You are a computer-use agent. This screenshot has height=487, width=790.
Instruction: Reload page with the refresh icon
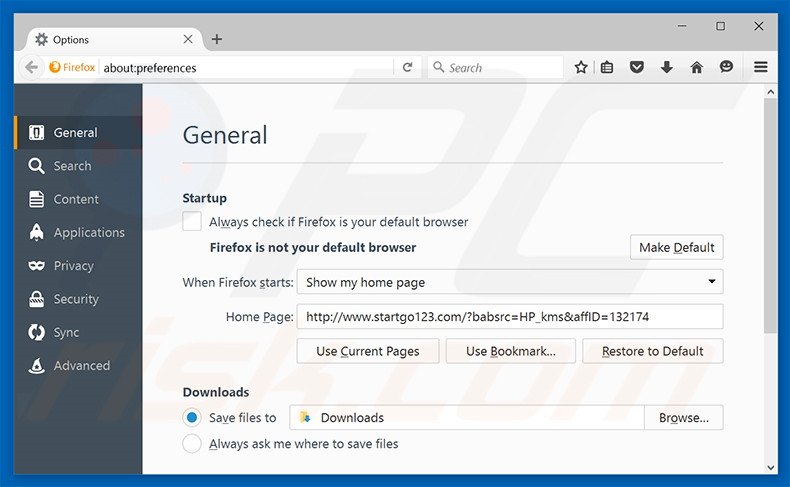(x=407, y=67)
